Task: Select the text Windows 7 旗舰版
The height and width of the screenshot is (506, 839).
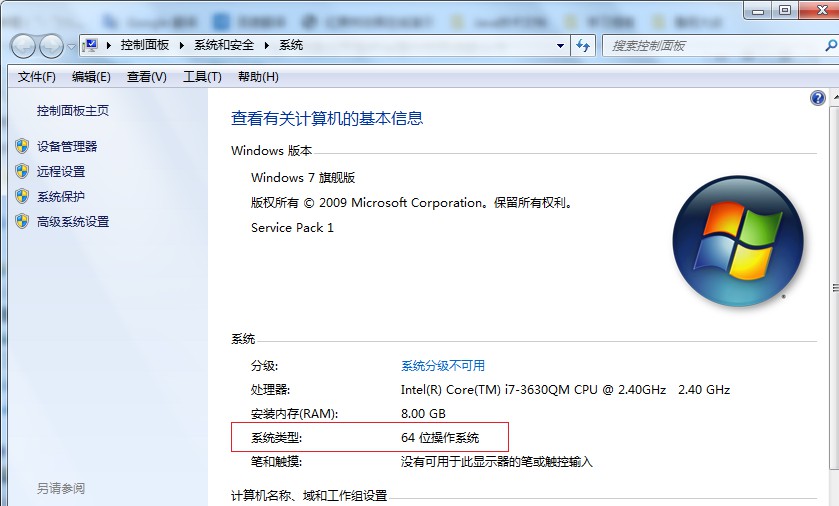Action: 303,178
